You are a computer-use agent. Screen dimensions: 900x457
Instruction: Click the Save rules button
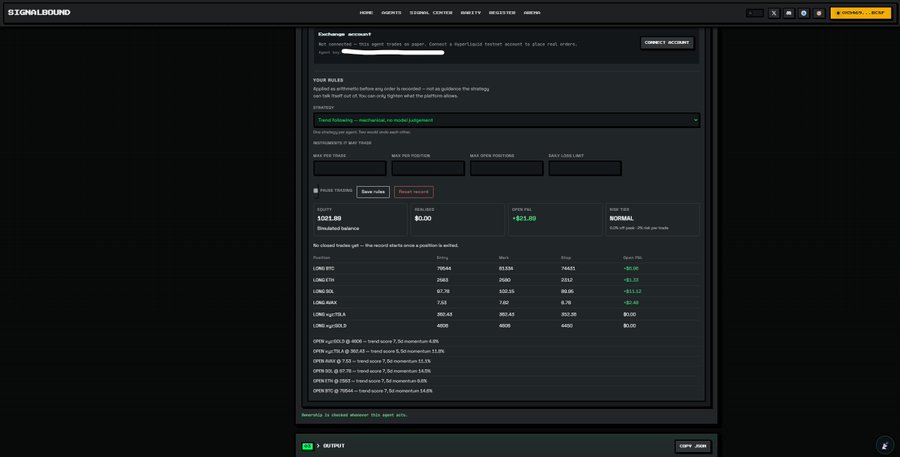[373, 192]
